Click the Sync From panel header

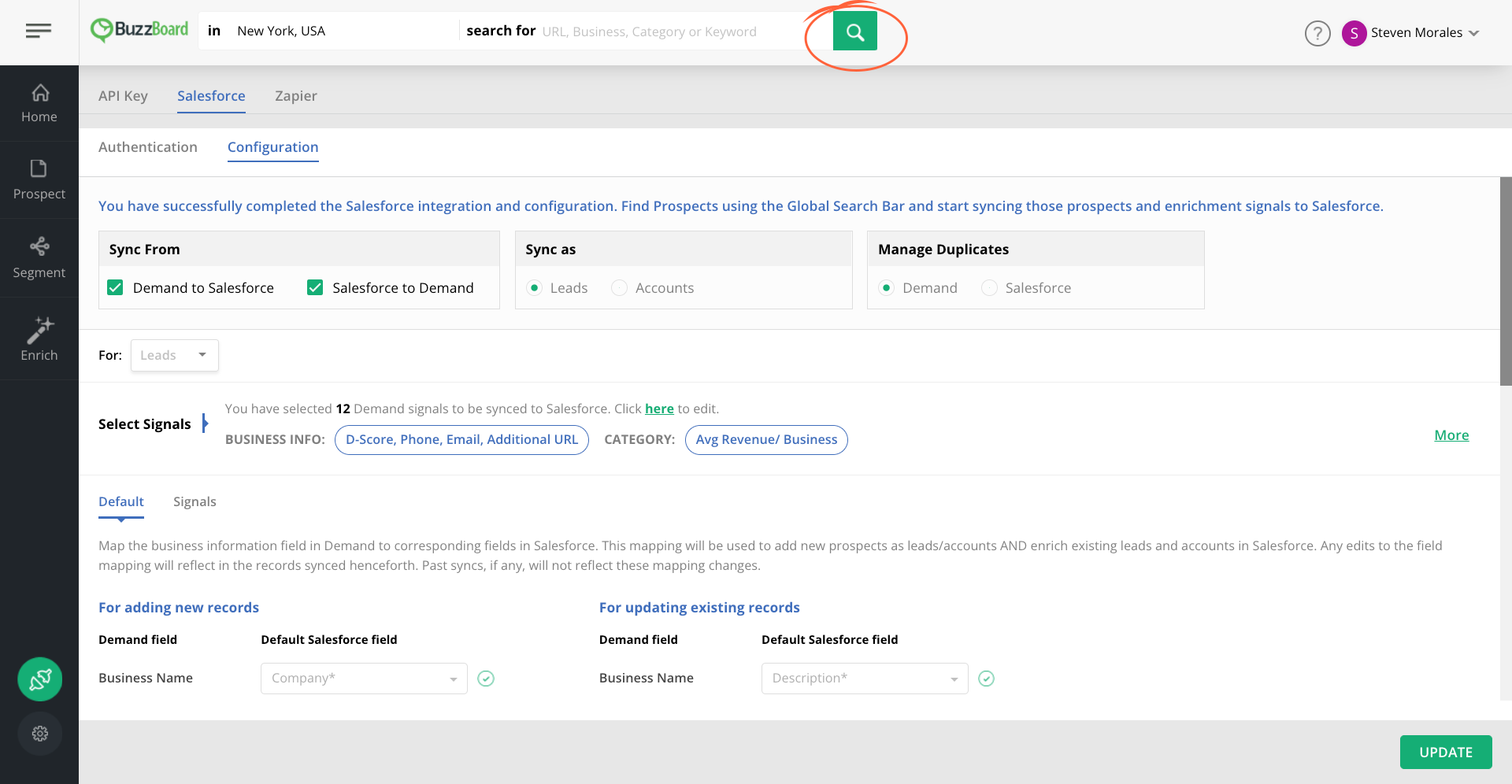click(x=299, y=250)
